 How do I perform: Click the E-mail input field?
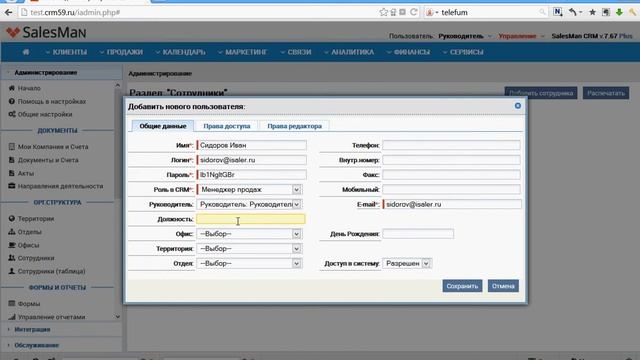coord(451,204)
